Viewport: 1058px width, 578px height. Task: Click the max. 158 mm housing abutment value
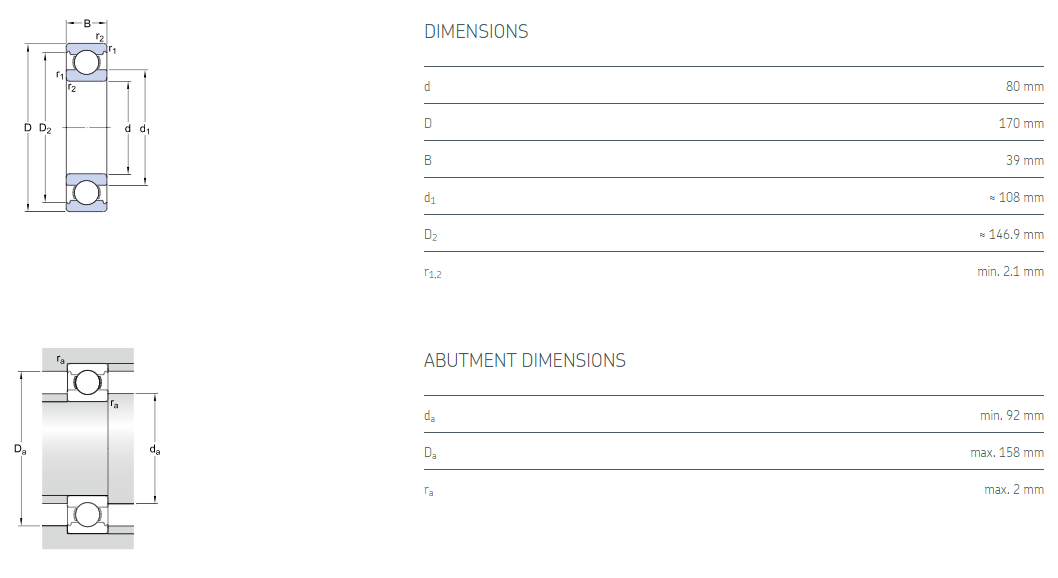point(1006,453)
